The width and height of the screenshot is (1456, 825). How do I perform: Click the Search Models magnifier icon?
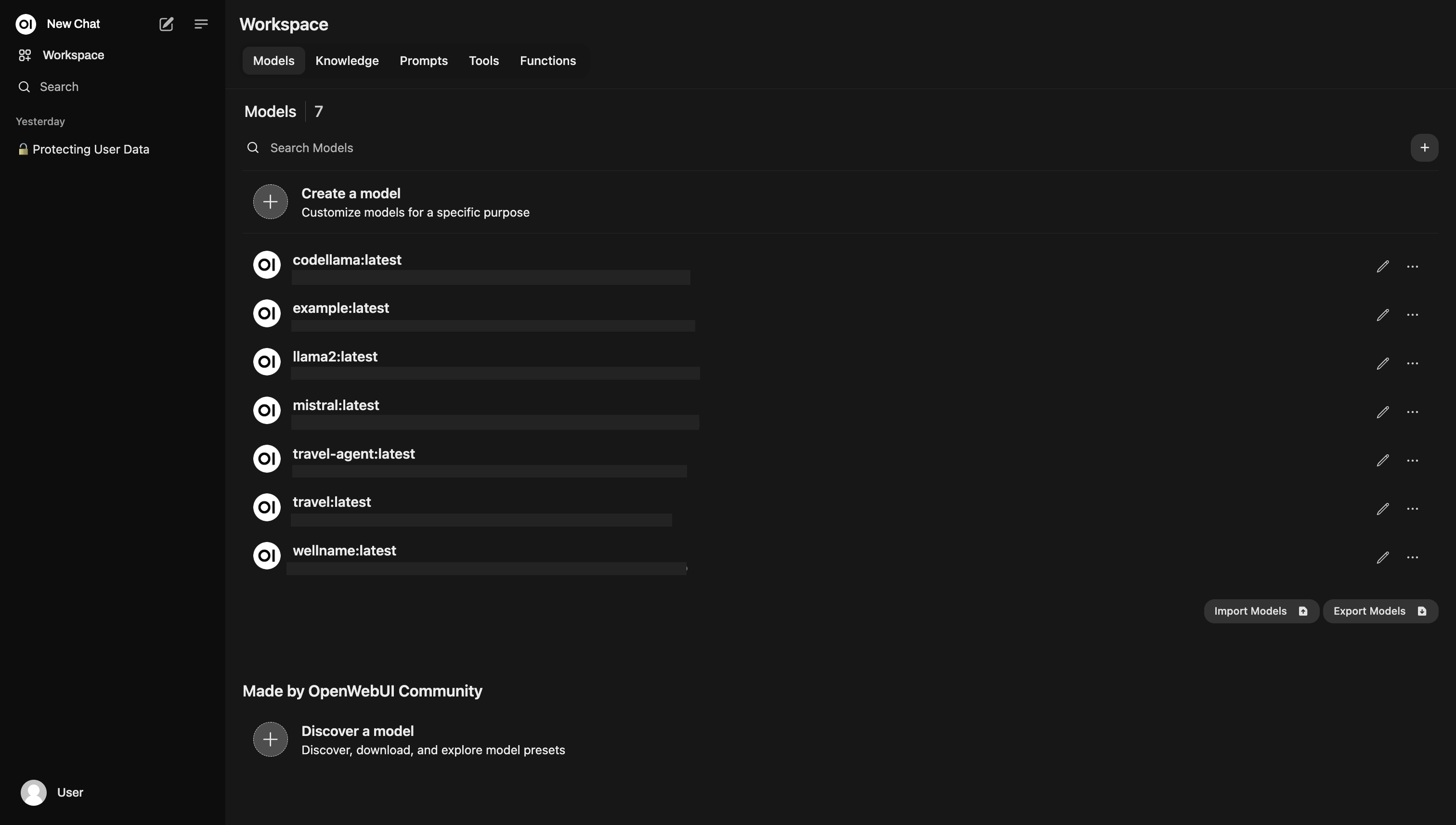pyautogui.click(x=253, y=148)
